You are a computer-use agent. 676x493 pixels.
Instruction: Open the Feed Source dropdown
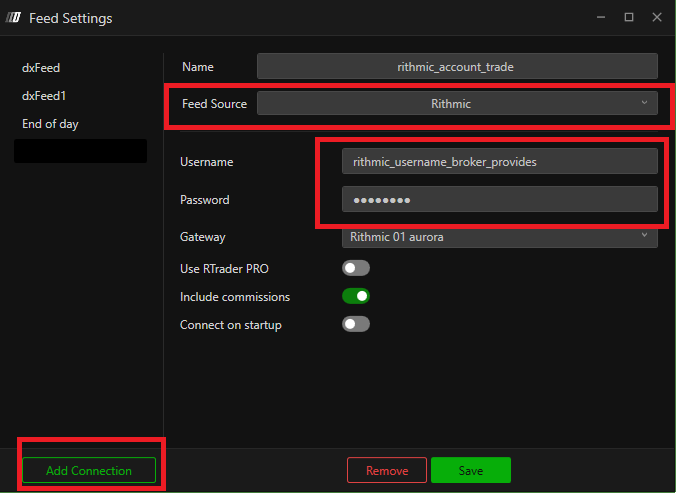(457, 103)
